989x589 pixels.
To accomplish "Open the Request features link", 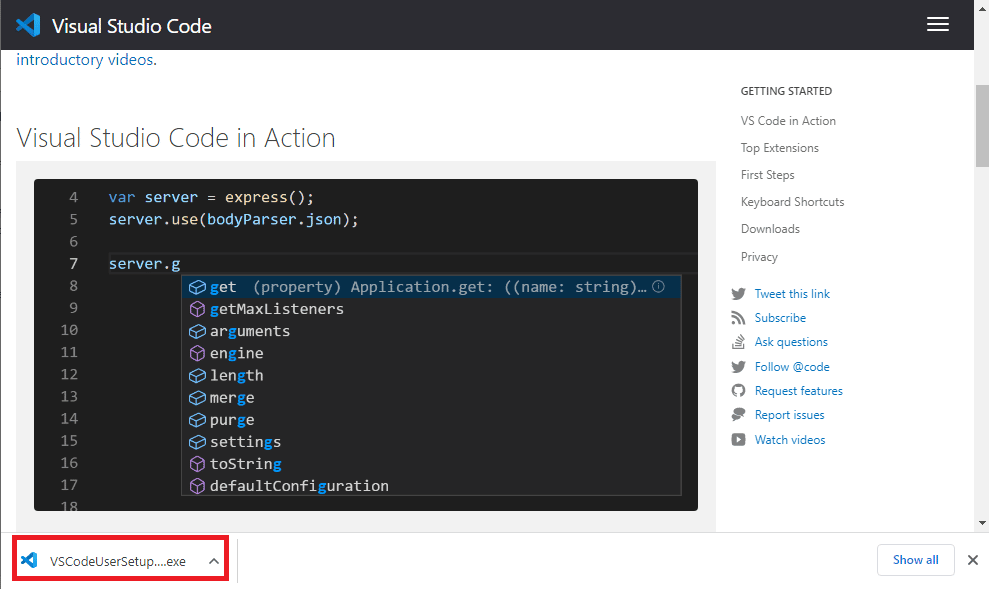I will pyautogui.click(x=799, y=391).
